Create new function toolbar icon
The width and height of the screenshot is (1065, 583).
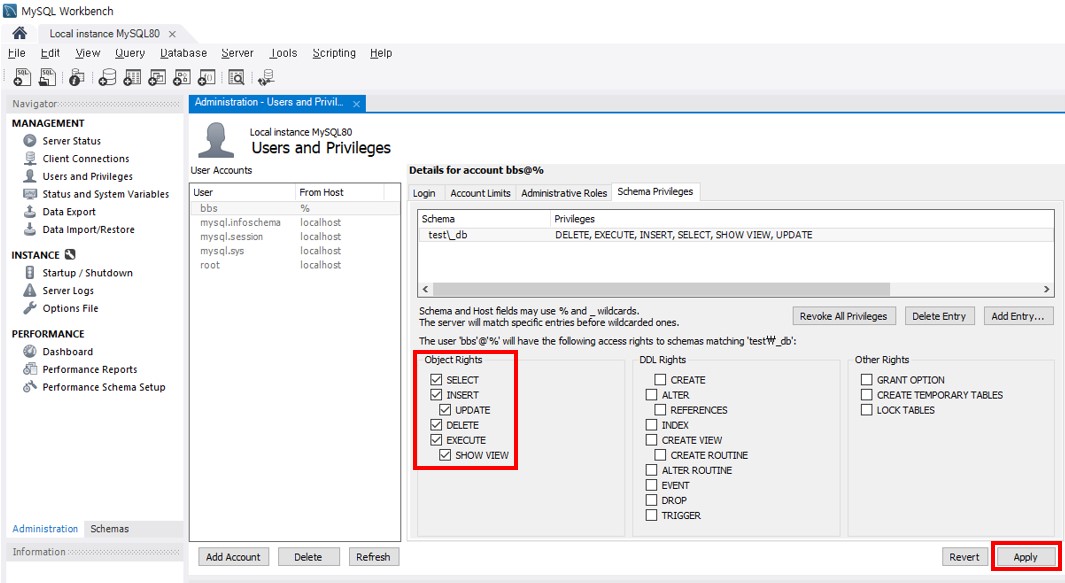click(206, 77)
